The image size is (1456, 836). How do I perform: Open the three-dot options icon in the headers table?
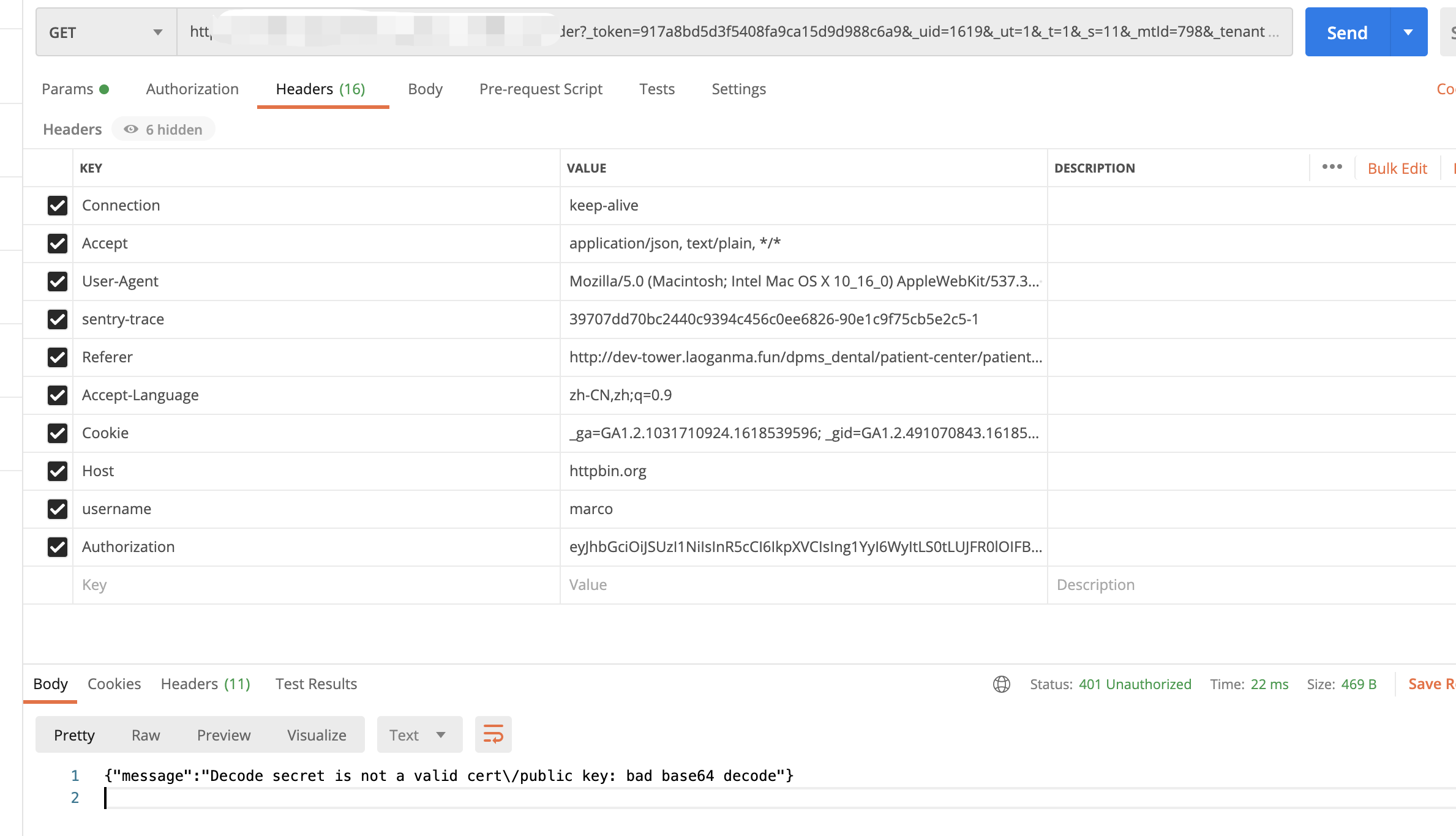(1332, 166)
